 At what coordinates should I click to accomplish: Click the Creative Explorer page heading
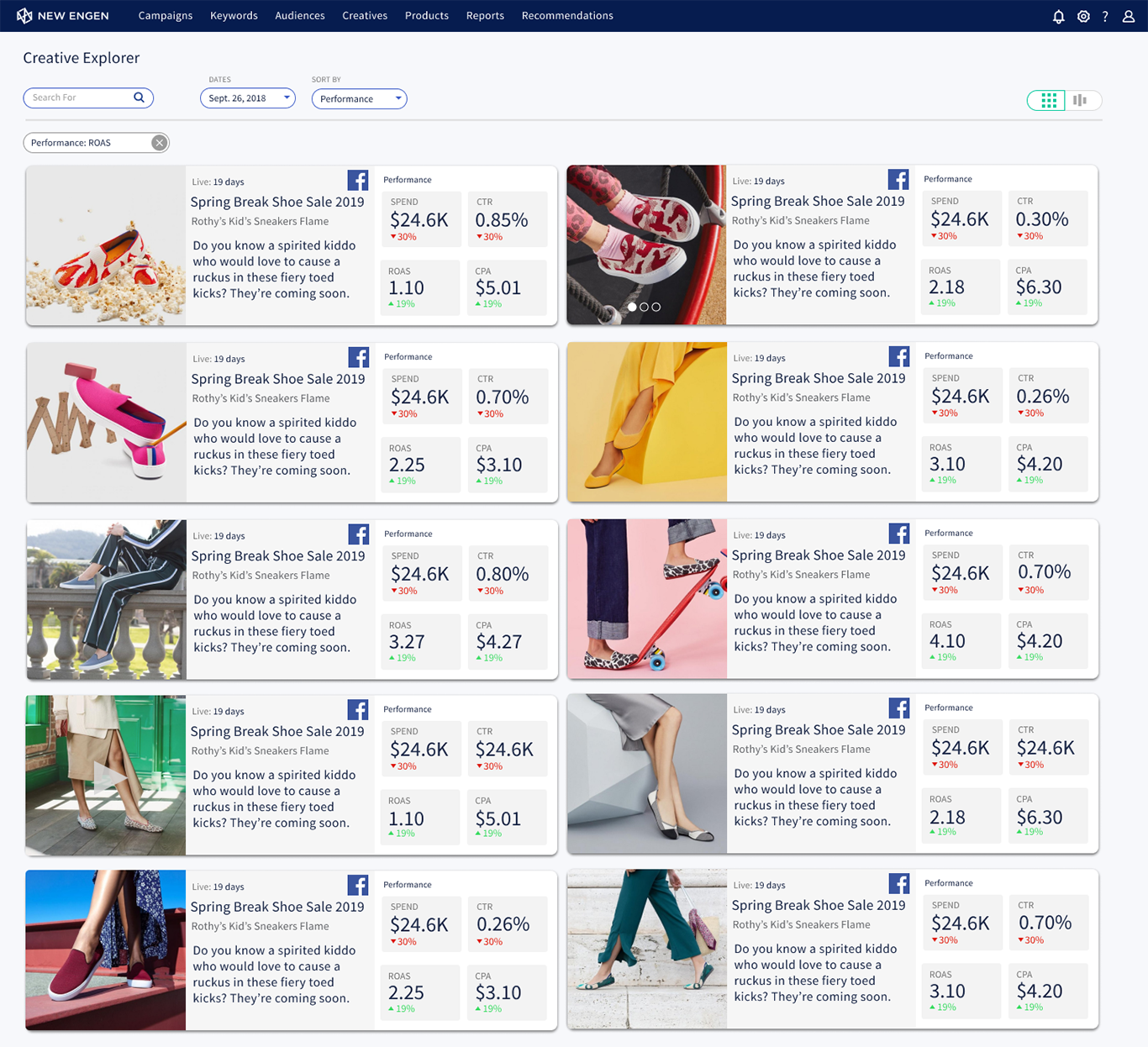point(82,58)
